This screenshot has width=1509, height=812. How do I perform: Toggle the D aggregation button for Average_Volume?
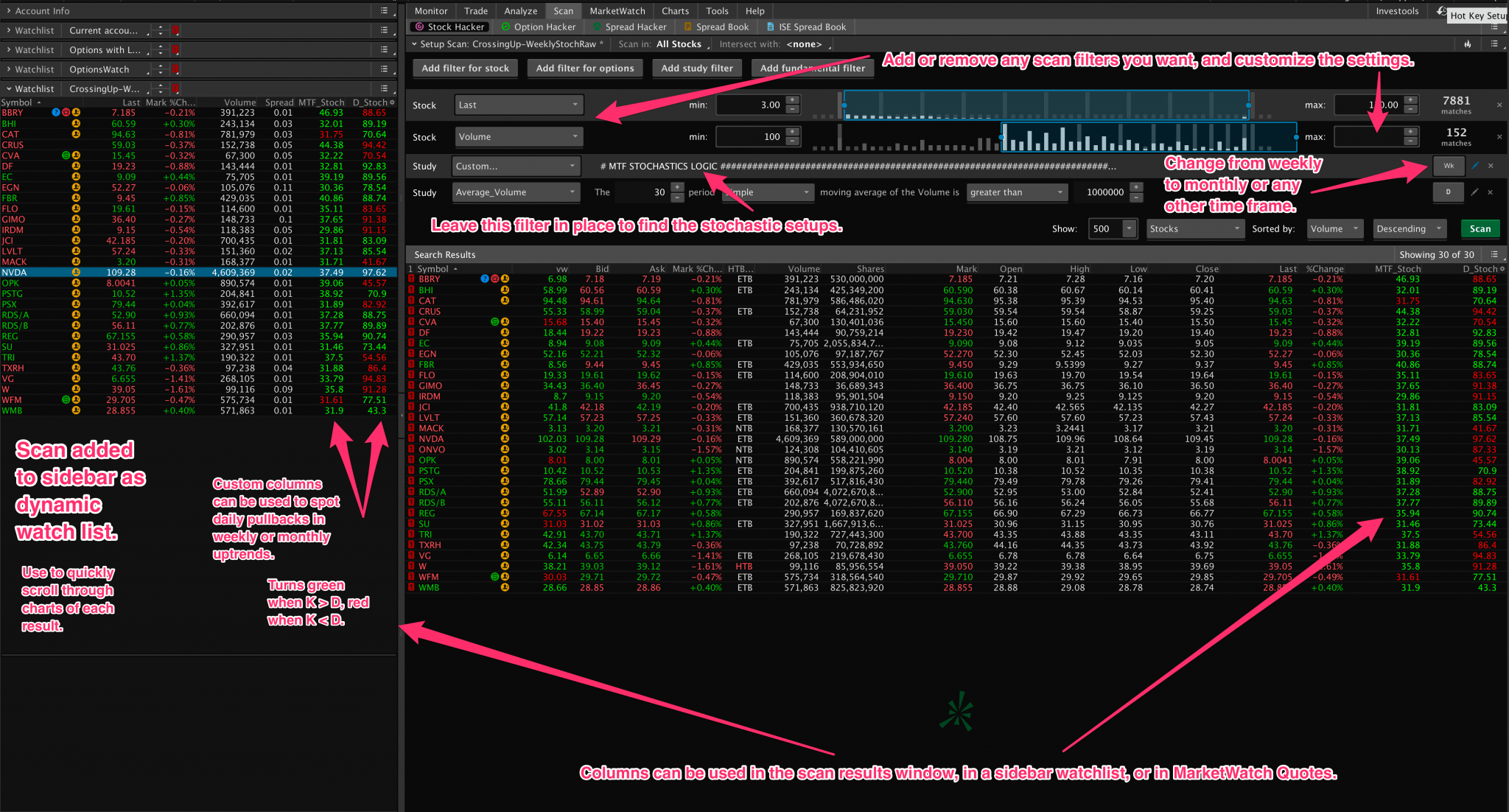click(1448, 192)
